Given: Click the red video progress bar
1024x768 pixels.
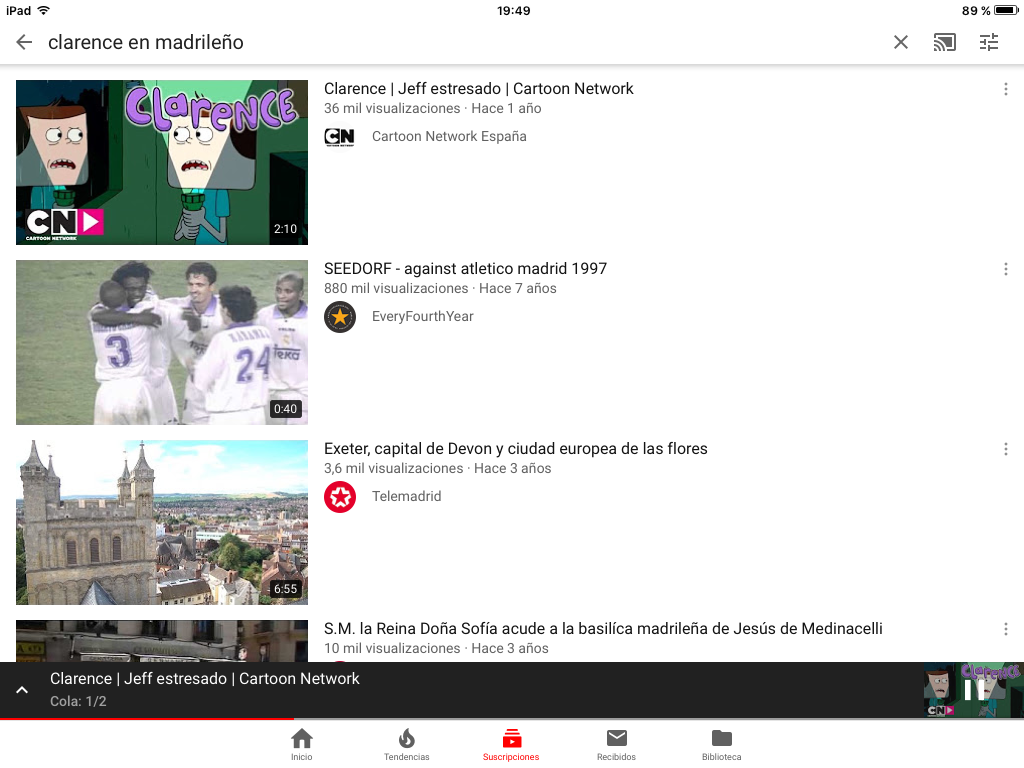Looking at the screenshot, I should [147, 718].
